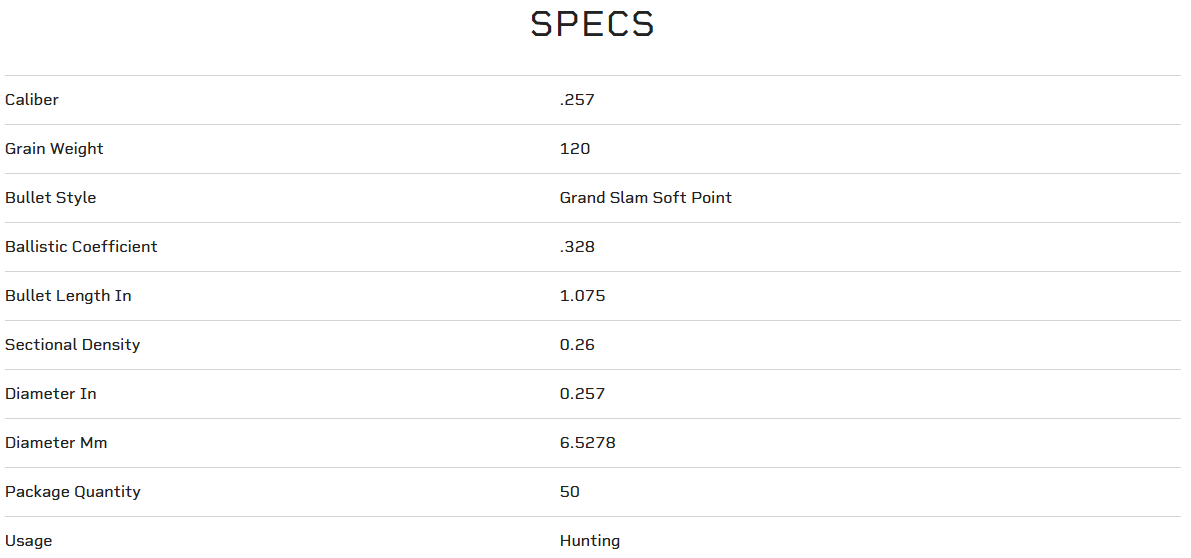
Task: Select the 120 grain weight value
Action: (x=575, y=149)
